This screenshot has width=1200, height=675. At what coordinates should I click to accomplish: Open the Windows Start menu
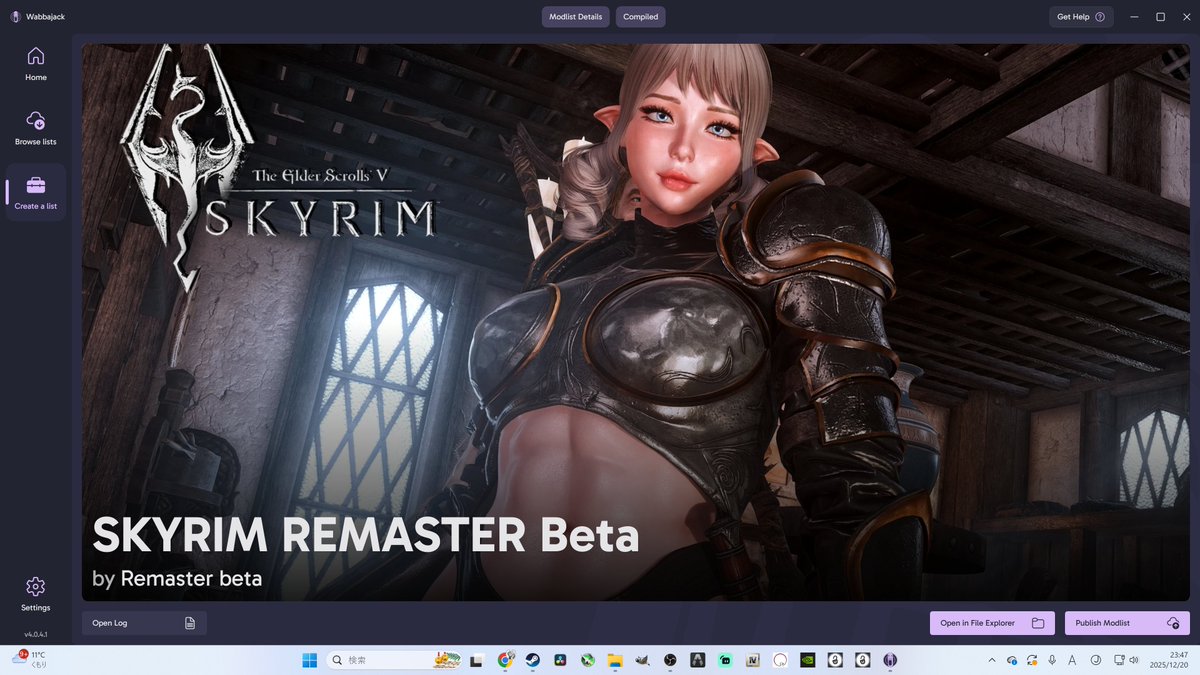(309, 660)
